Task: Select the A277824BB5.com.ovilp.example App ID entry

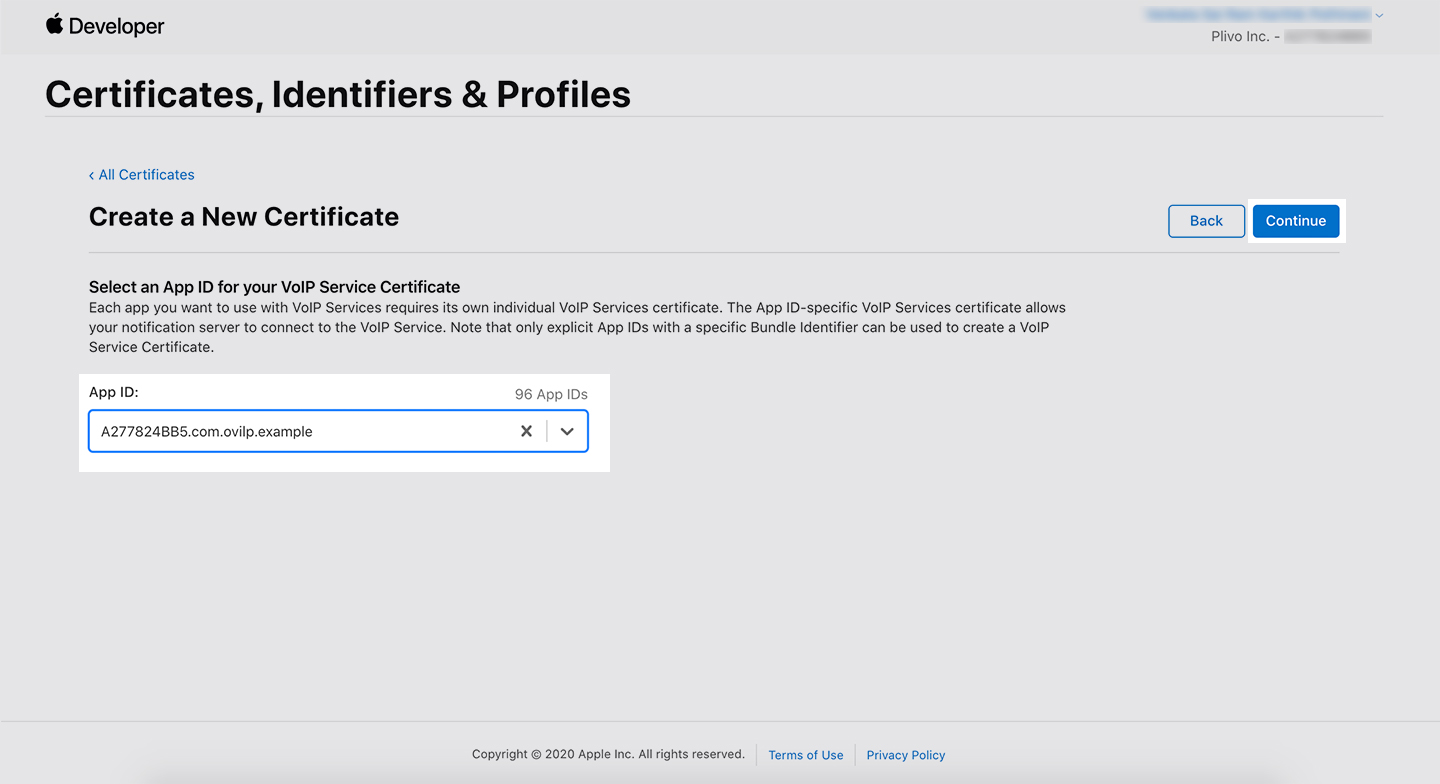Action: [206, 431]
